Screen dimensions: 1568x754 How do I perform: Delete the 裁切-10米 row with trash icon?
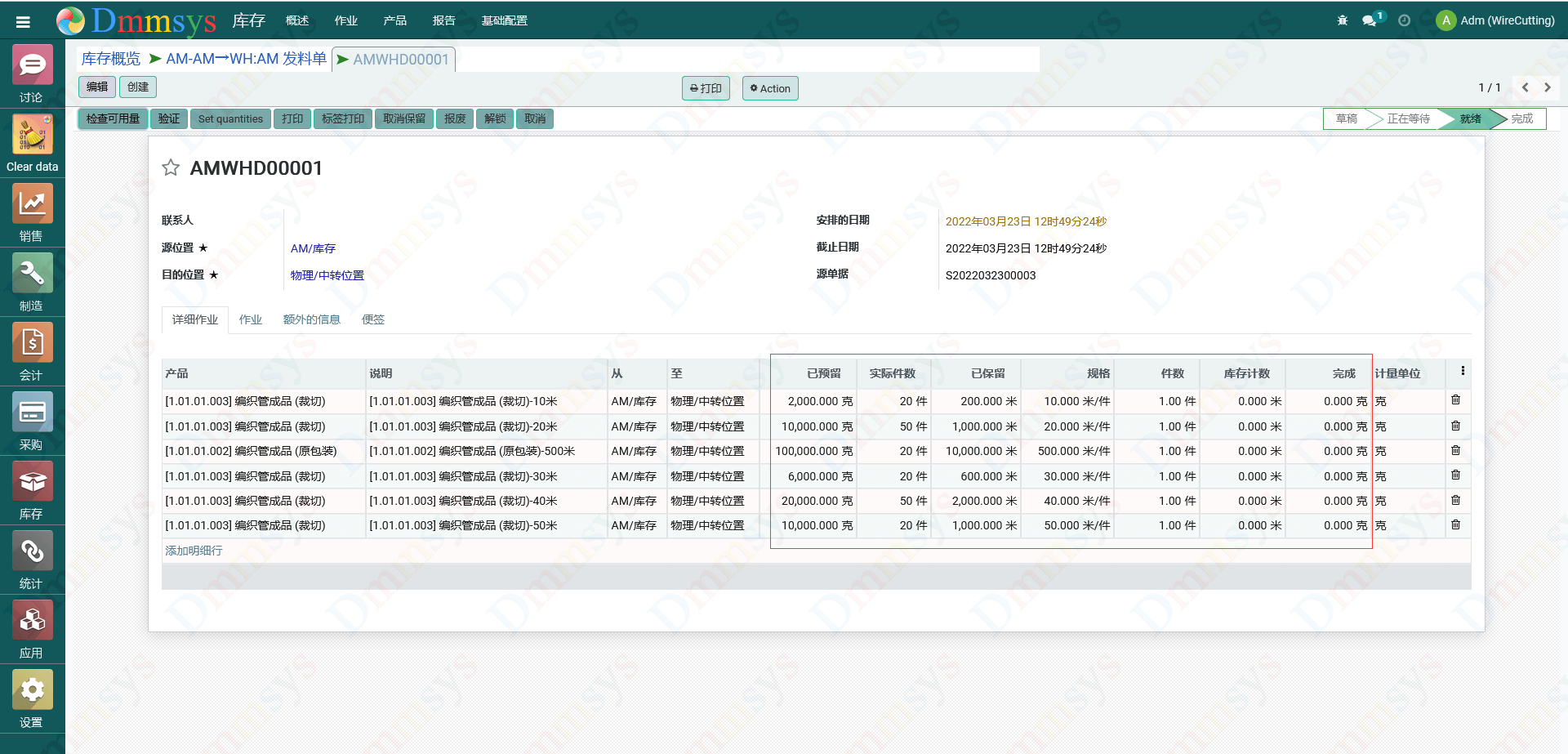pyautogui.click(x=1455, y=399)
